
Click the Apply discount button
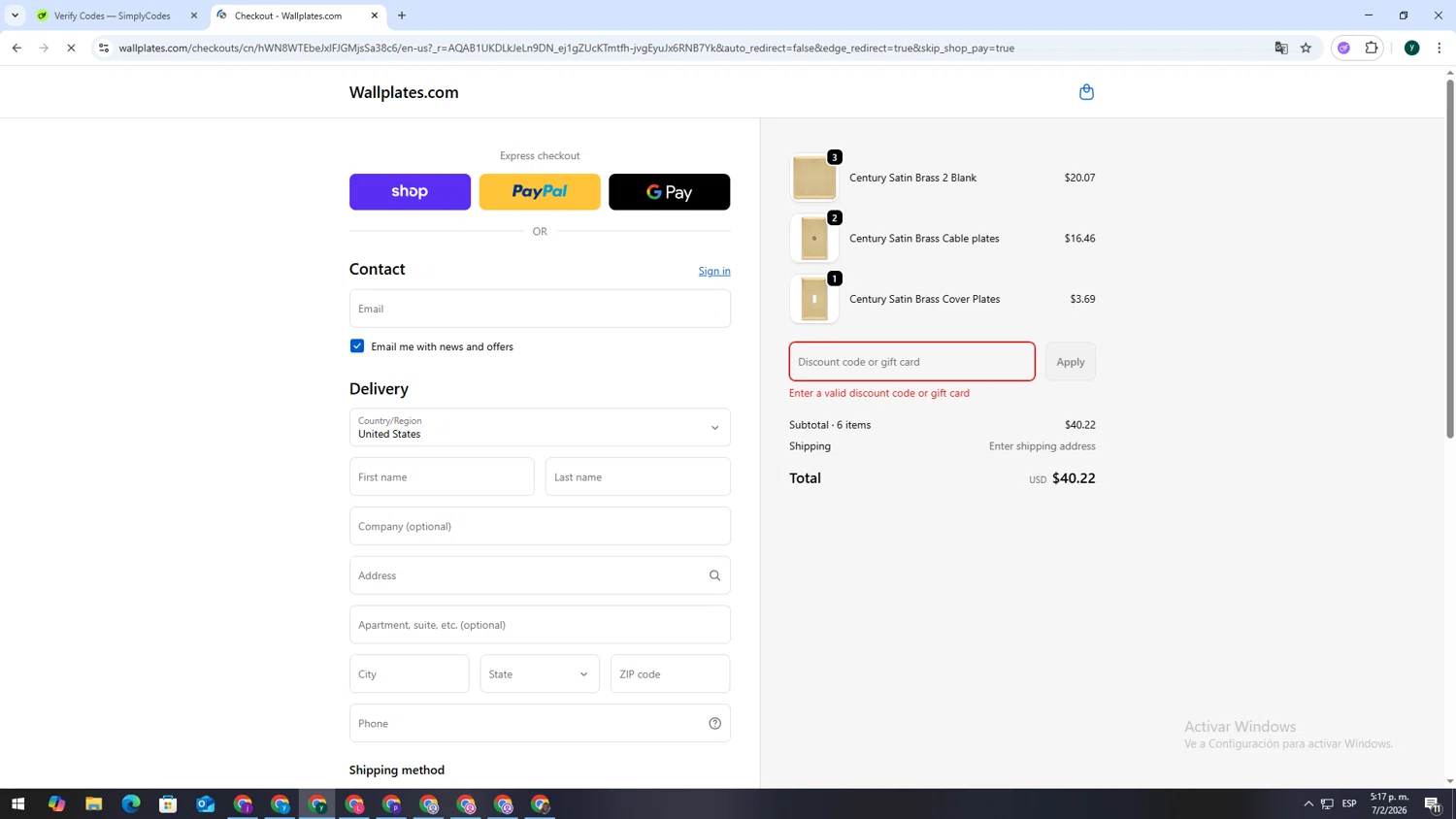pyautogui.click(x=1071, y=362)
